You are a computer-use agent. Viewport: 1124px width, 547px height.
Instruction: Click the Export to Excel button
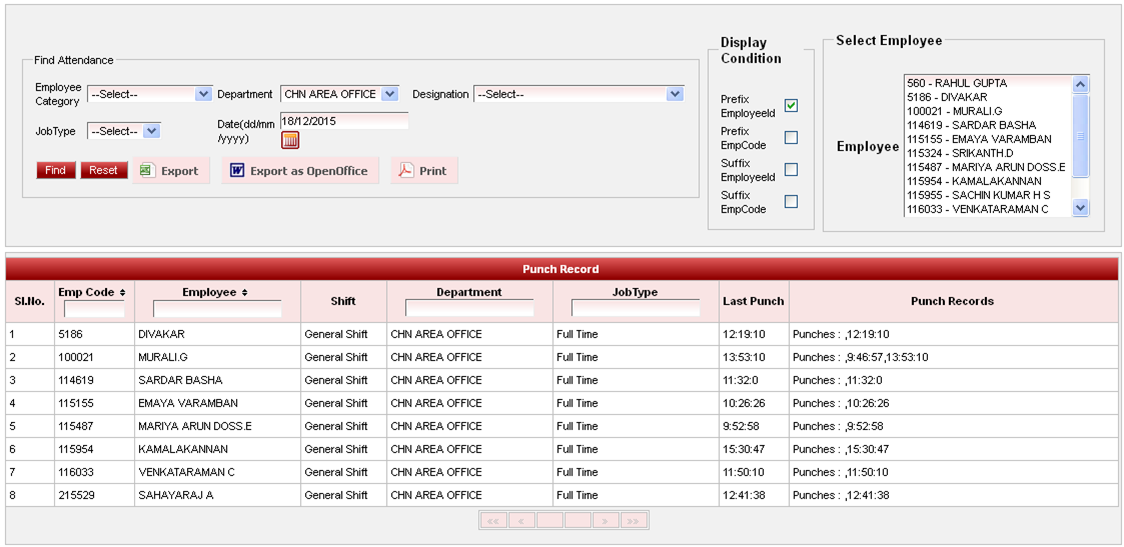[170, 171]
